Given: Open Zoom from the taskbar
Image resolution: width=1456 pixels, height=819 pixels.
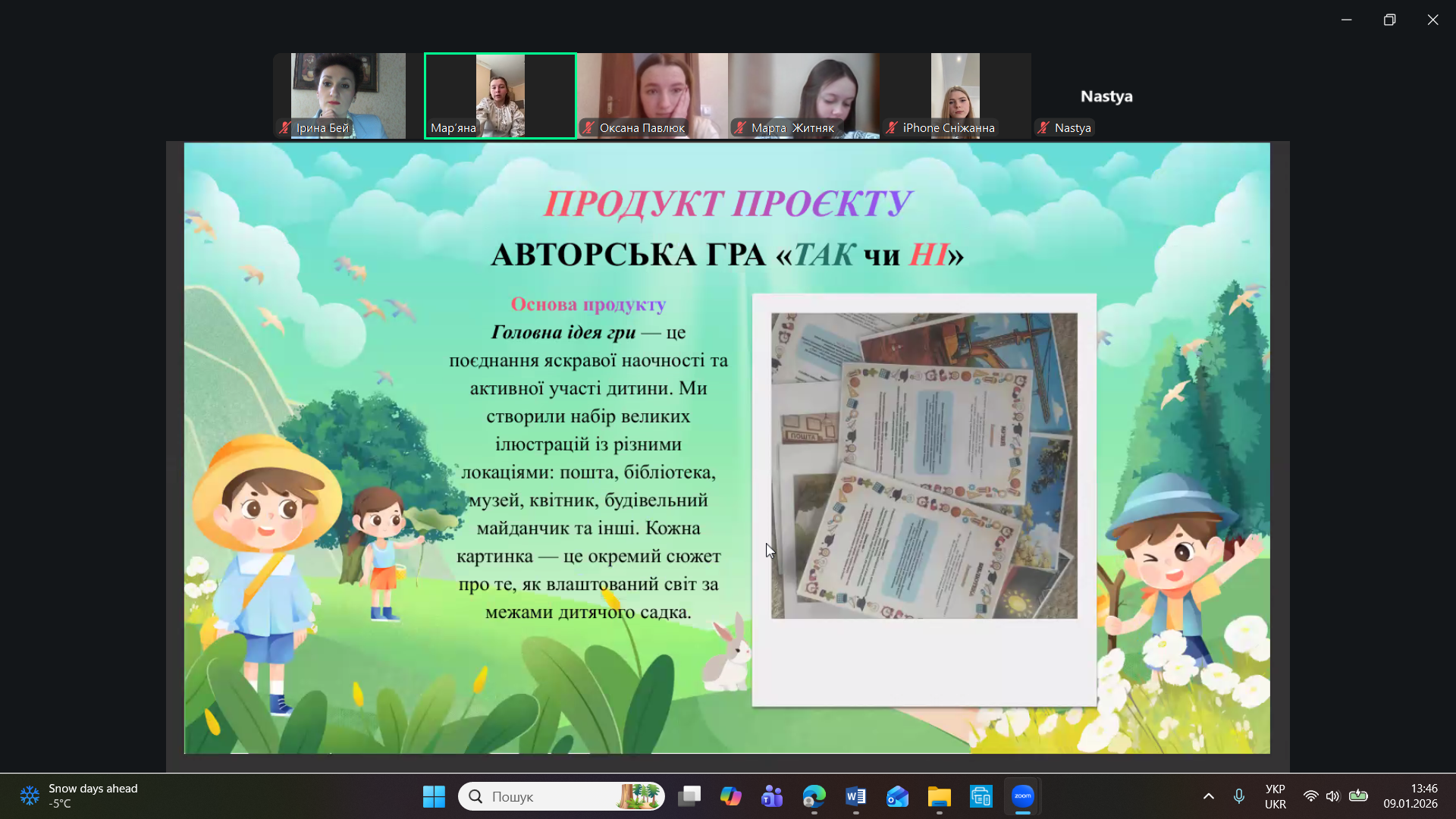Looking at the screenshot, I should coord(1022,796).
